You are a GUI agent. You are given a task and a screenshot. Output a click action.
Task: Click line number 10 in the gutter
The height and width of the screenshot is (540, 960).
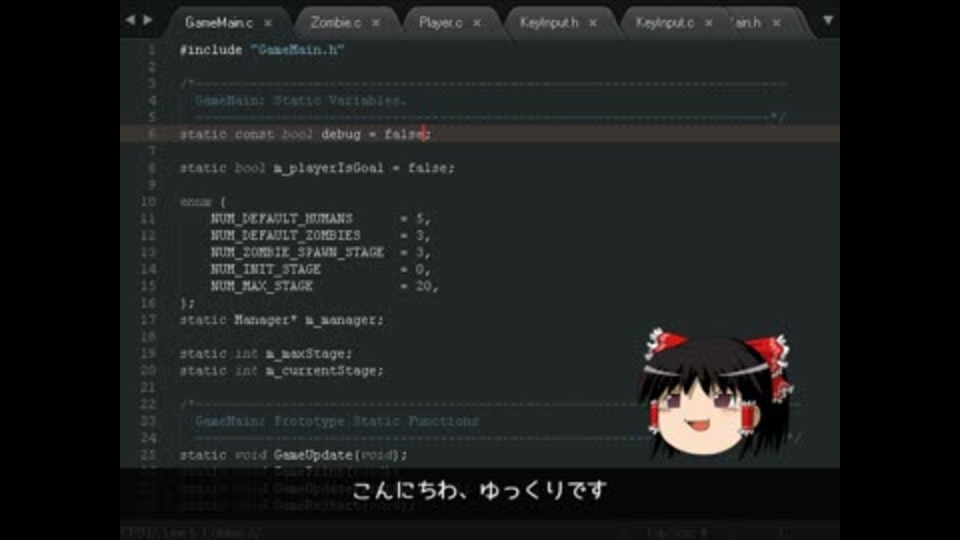(x=148, y=202)
